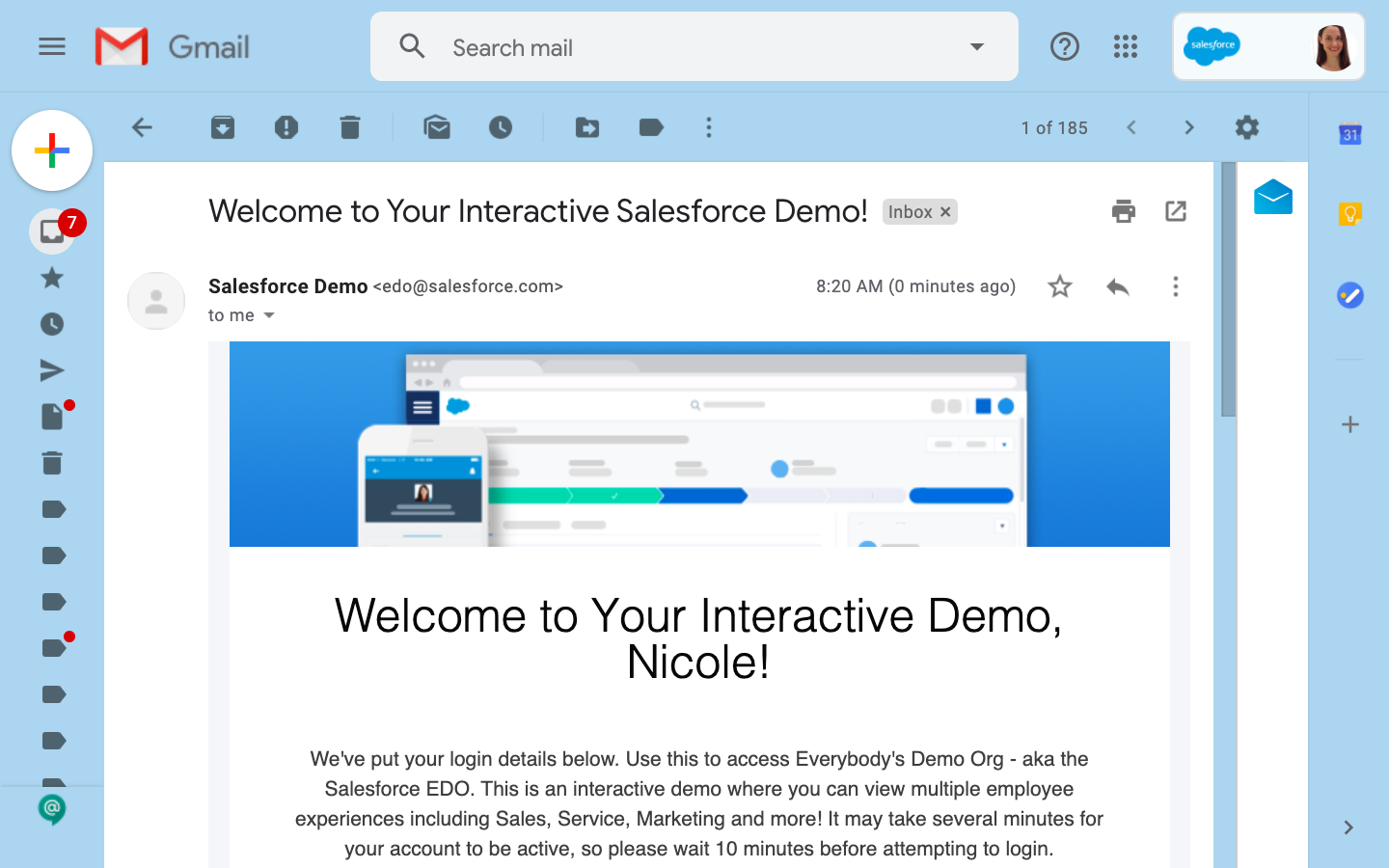The width and height of the screenshot is (1389, 868).
Task: Print the email
Action: 1123,210
